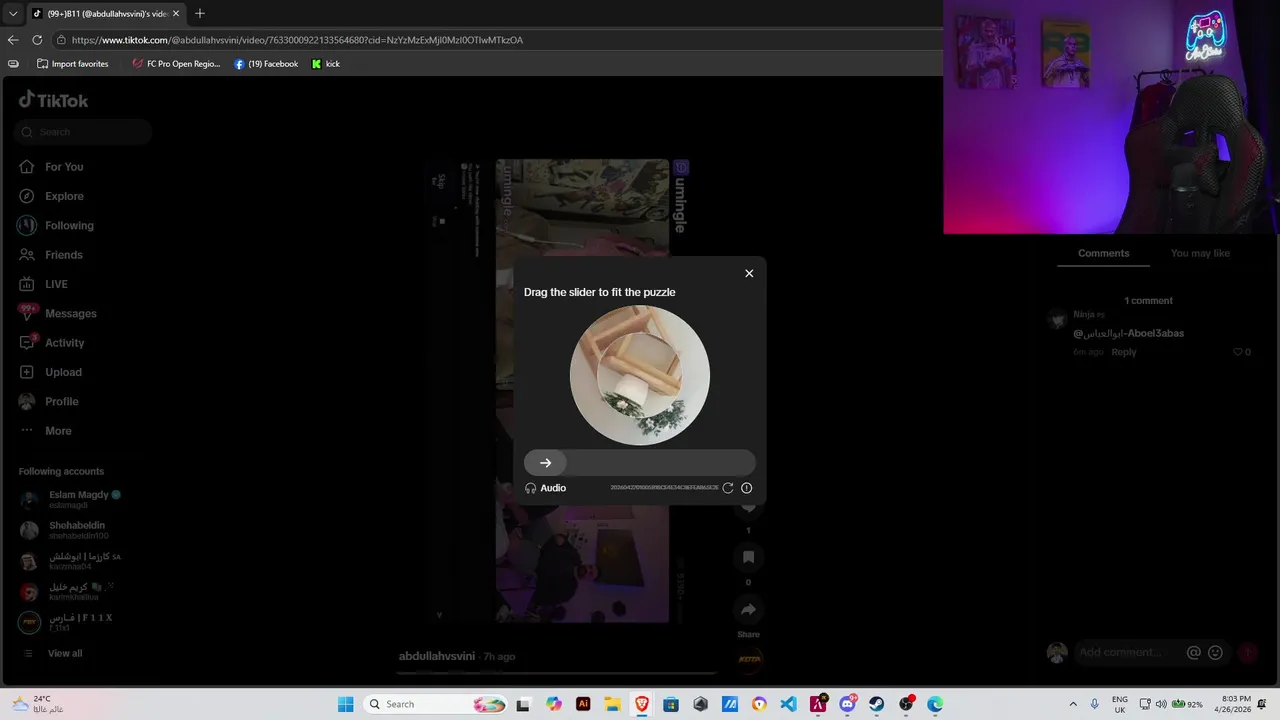
Task: Click the browser back button
Action: pos(13,40)
